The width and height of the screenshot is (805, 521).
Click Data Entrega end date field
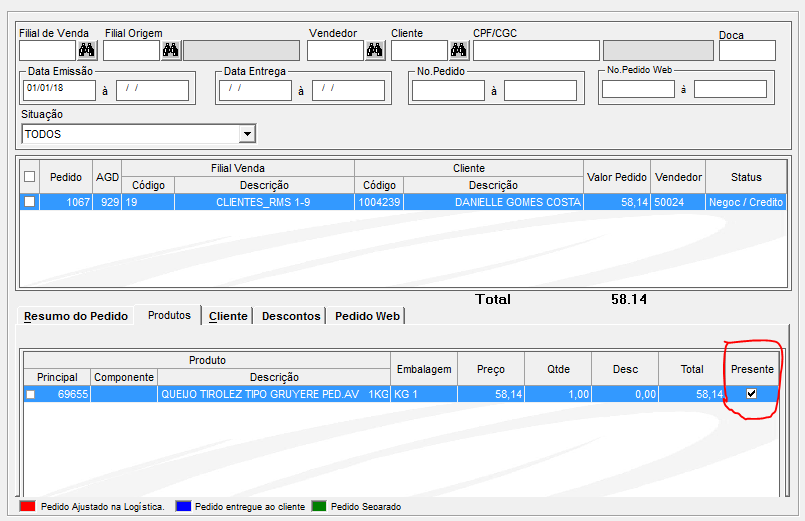point(349,90)
